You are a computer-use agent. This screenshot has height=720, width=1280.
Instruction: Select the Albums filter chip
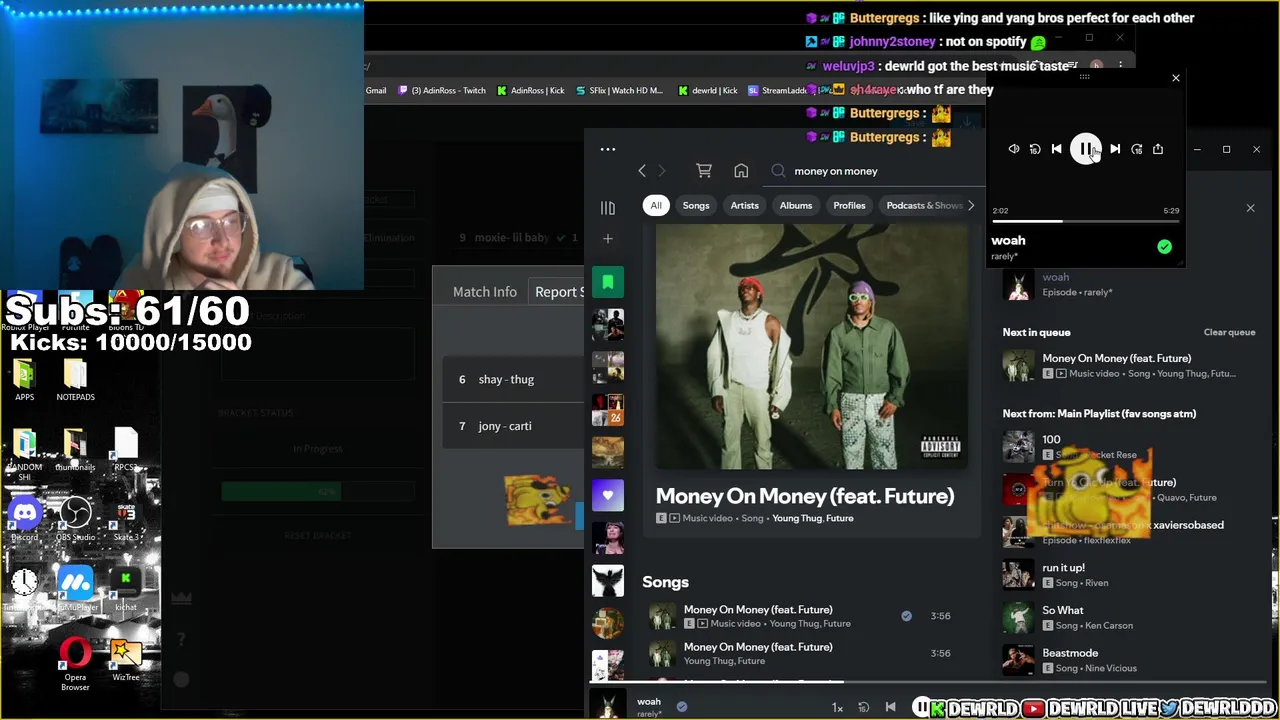(796, 205)
